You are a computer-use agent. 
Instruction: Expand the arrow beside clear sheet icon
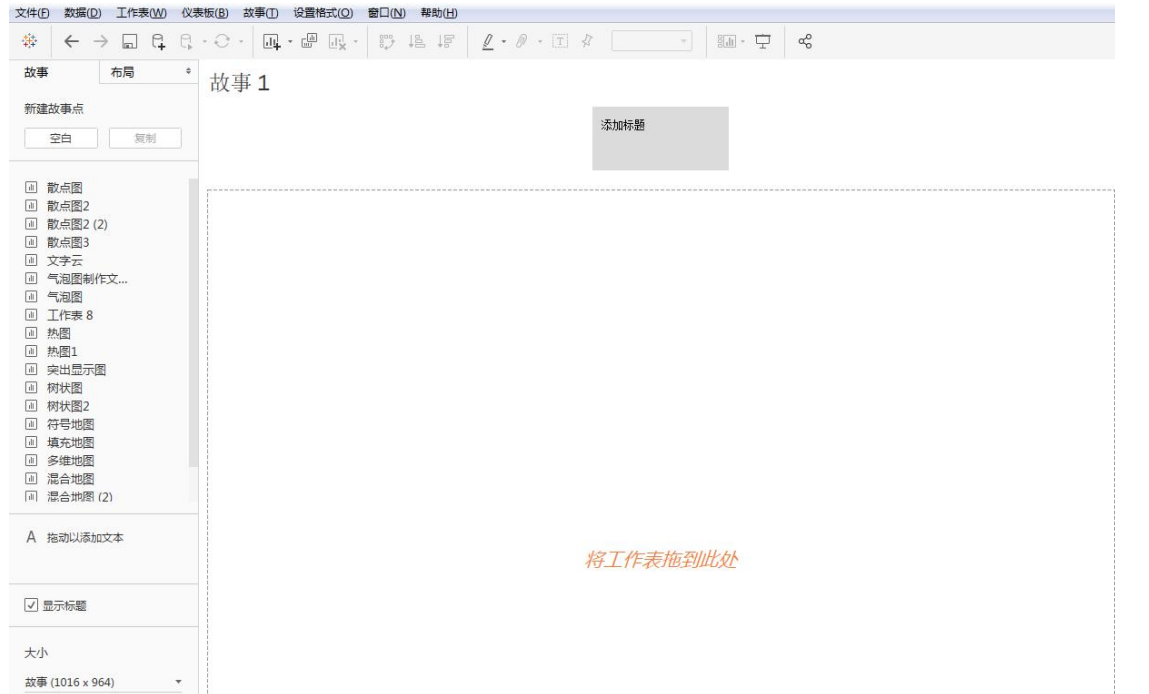click(x=356, y=43)
